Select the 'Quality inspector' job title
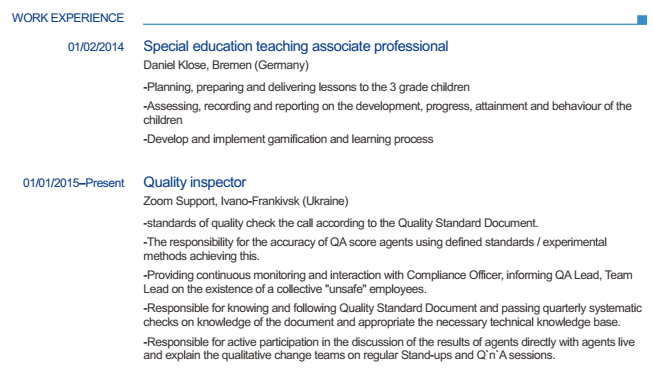 (194, 182)
